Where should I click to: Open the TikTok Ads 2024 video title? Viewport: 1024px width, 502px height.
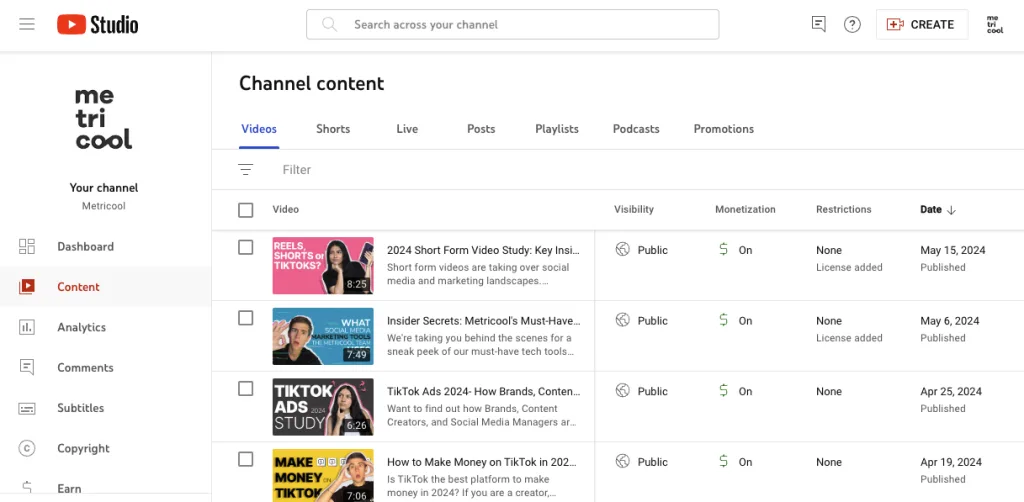click(x=483, y=391)
